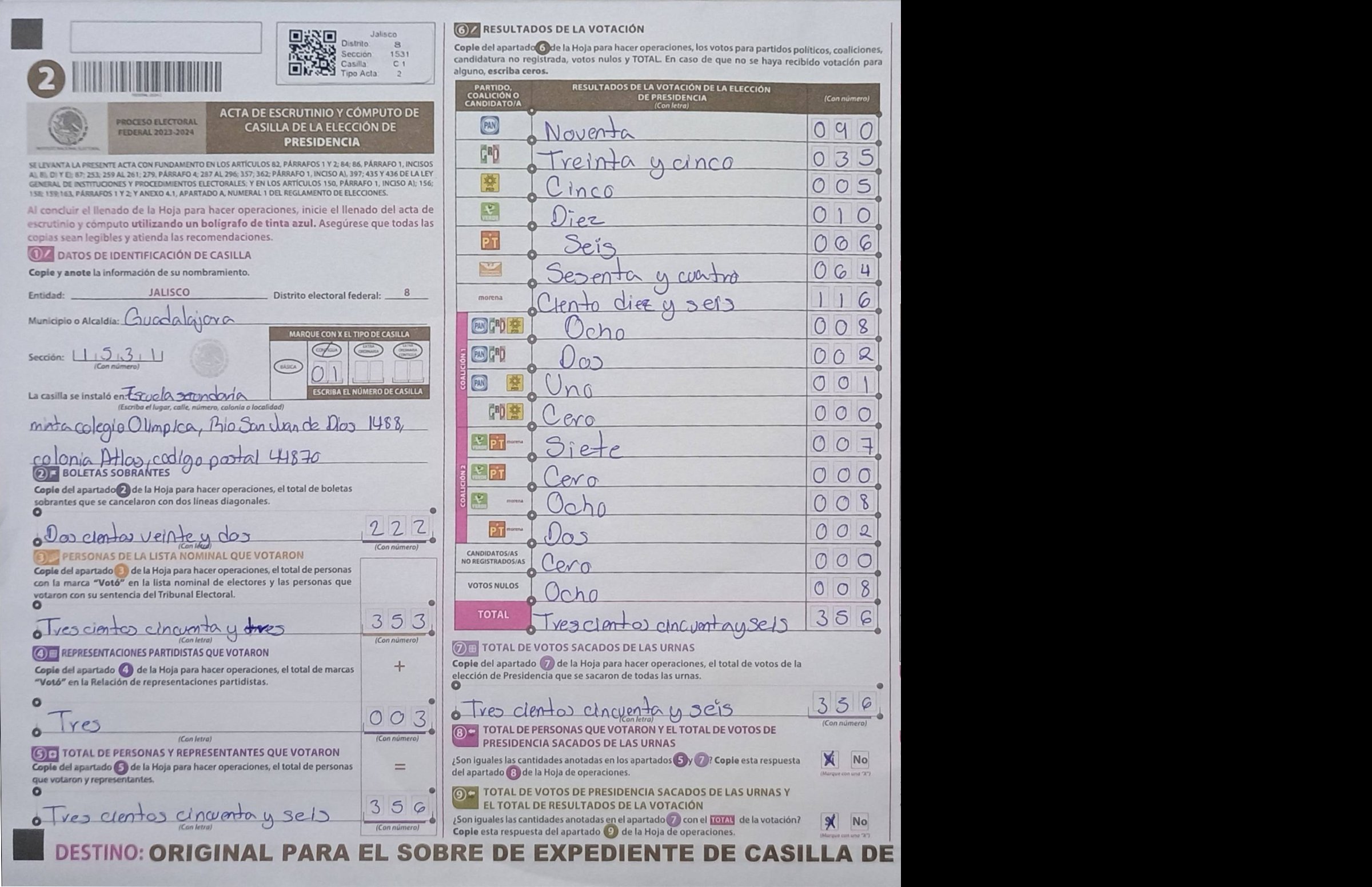Viewport: 1372px width, 887px height.
Task: Click the PAN logo in the Noventa row
Action: click(x=490, y=126)
